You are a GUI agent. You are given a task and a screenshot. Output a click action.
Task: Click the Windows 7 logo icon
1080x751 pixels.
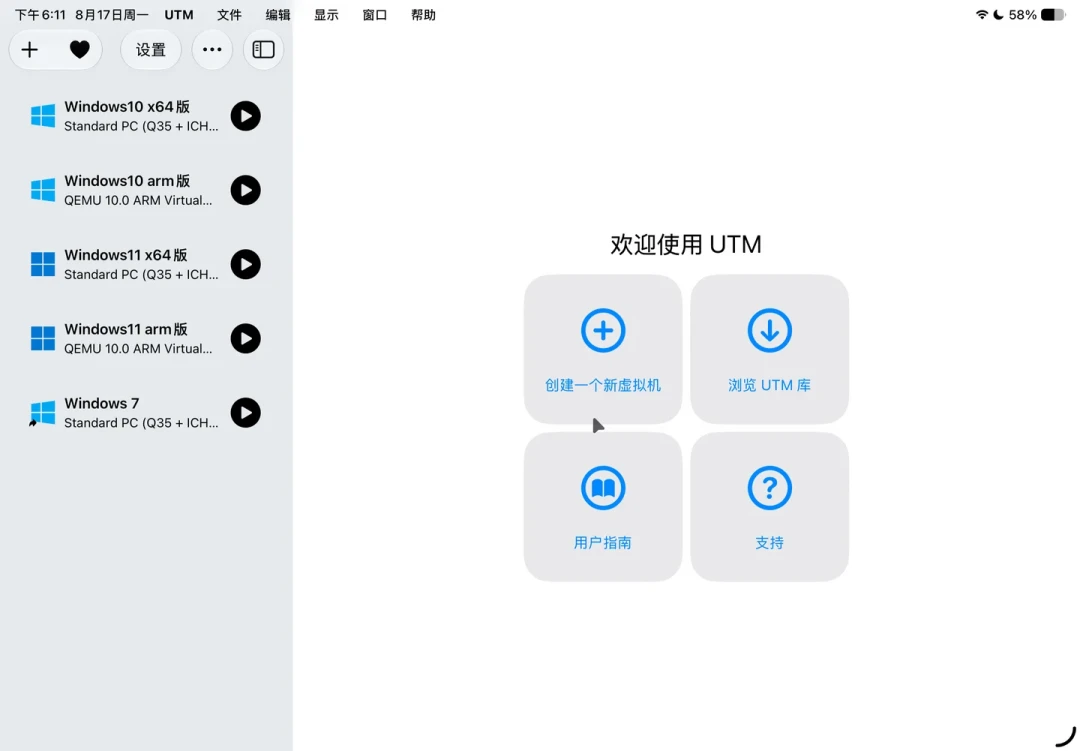(x=43, y=413)
